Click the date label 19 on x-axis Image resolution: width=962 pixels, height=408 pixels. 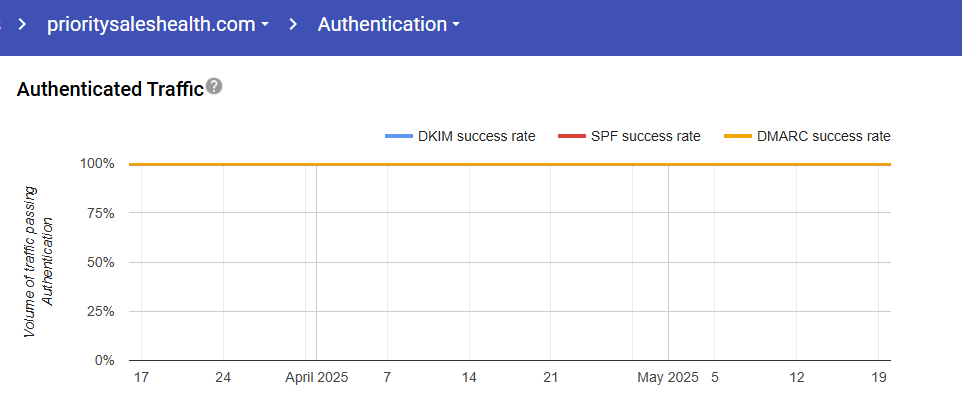coord(879,378)
